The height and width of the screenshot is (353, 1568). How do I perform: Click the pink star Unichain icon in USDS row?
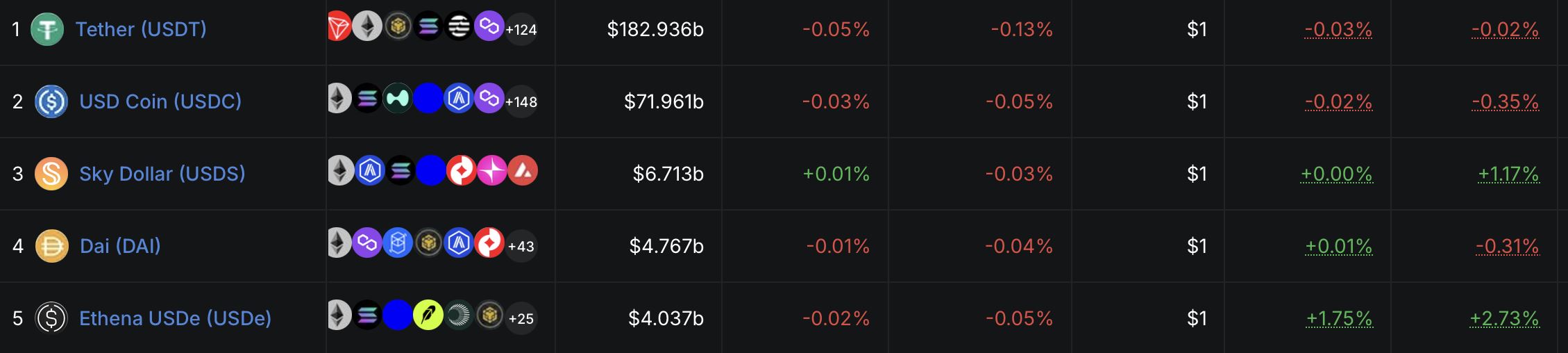[x=492, y=171]
